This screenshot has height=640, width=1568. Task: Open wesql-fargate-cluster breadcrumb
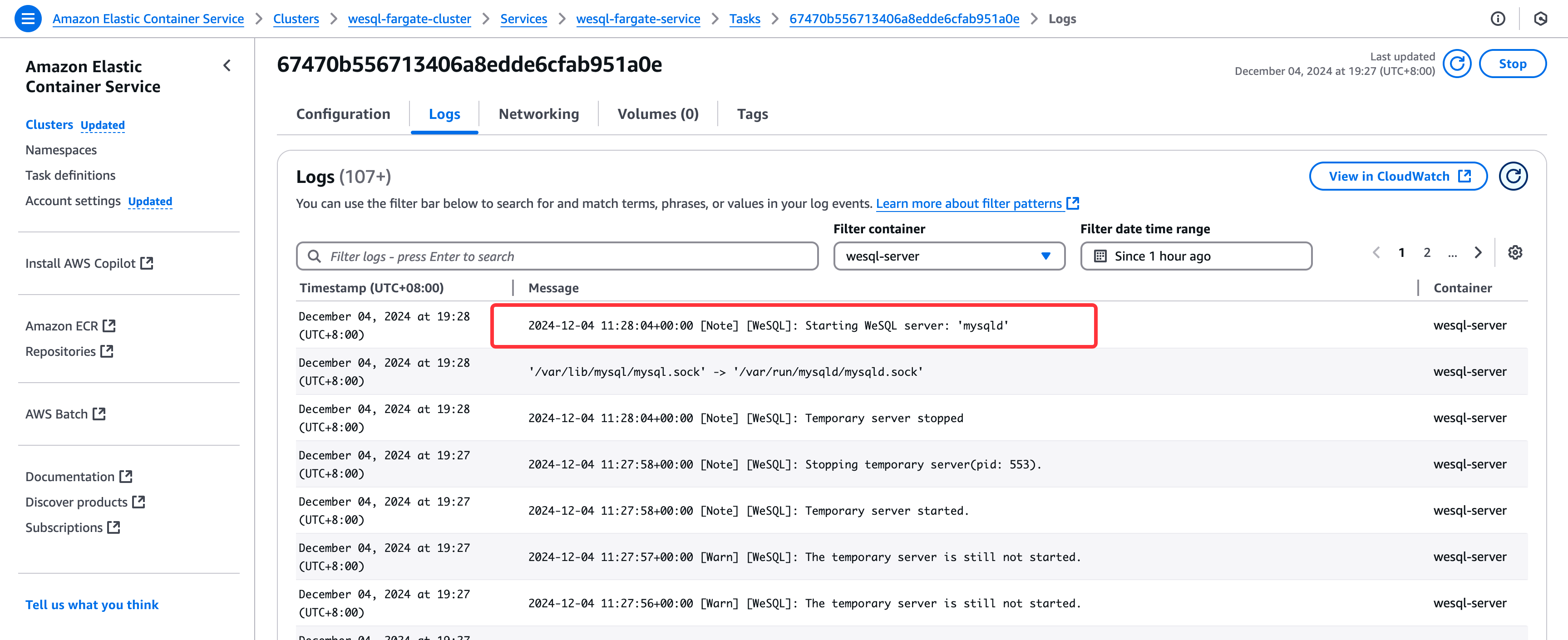[x=409, y=19]
